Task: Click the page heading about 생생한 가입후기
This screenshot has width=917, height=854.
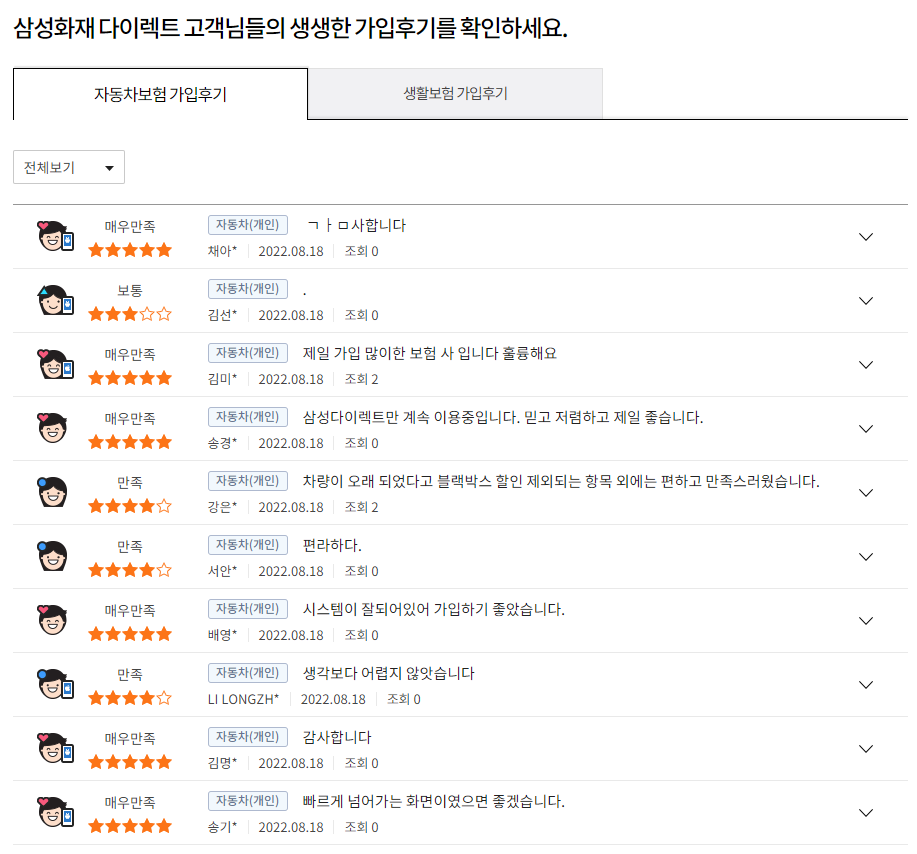Action: (290, 27)
